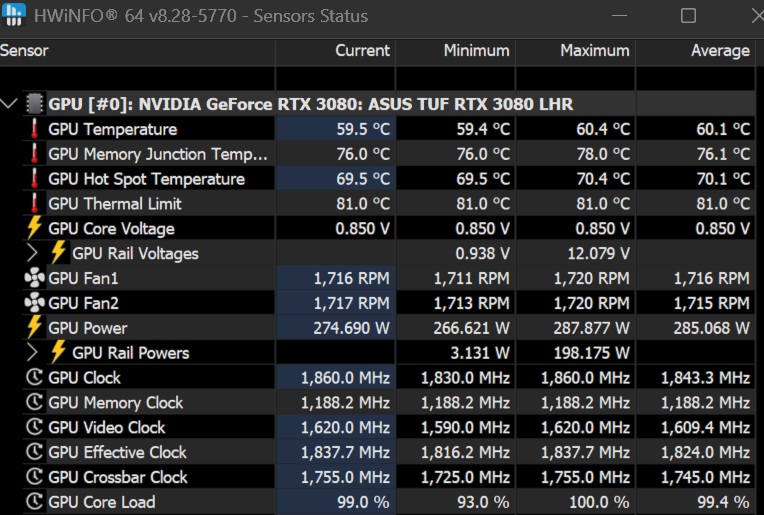This screenshot has width=764, height=515.
Task: Click the average GPU Power value 285.068 W
Action: tap(711, 328)
